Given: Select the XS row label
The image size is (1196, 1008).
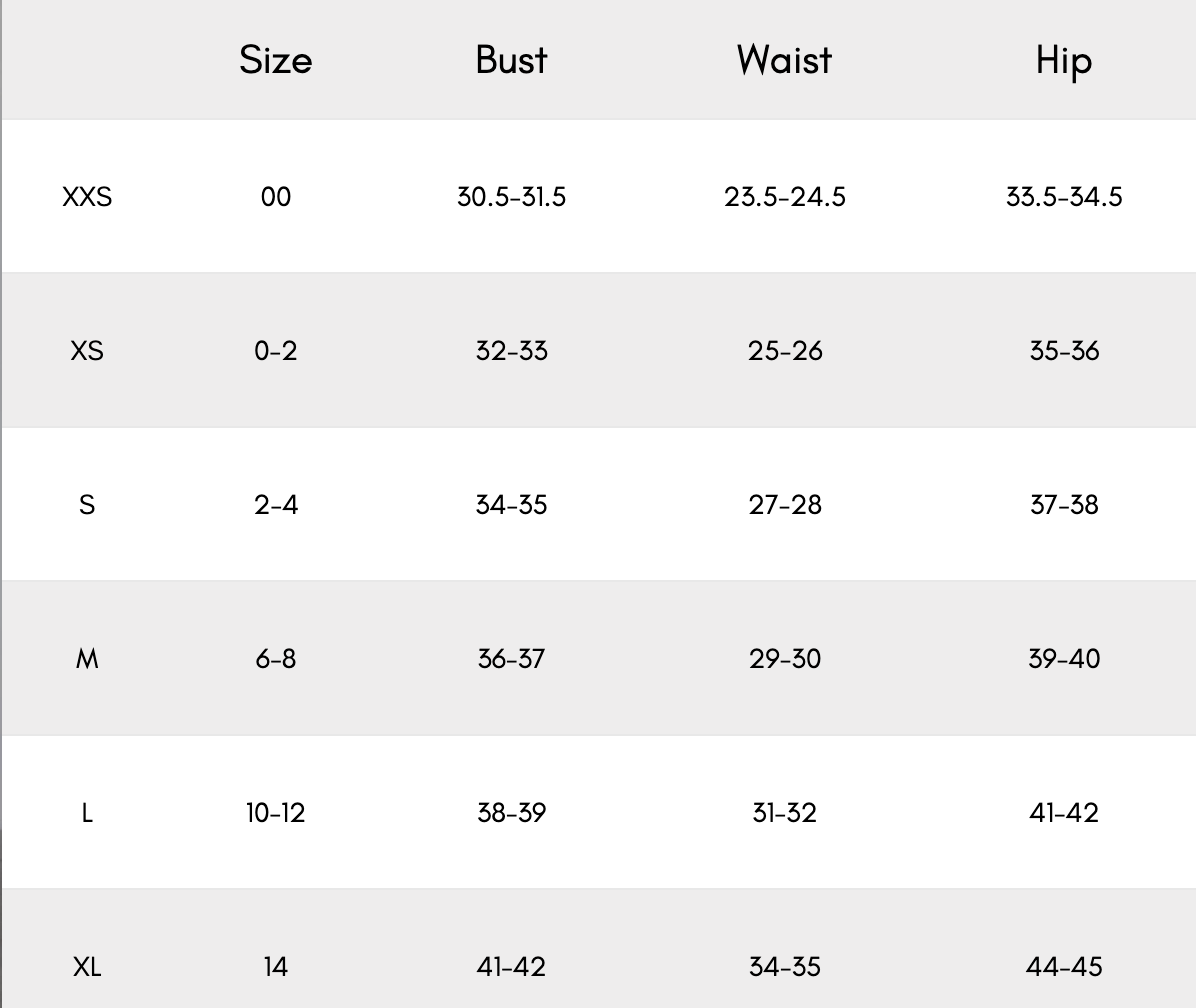Looking at the screenshot, I should click(x=87, y=351).
